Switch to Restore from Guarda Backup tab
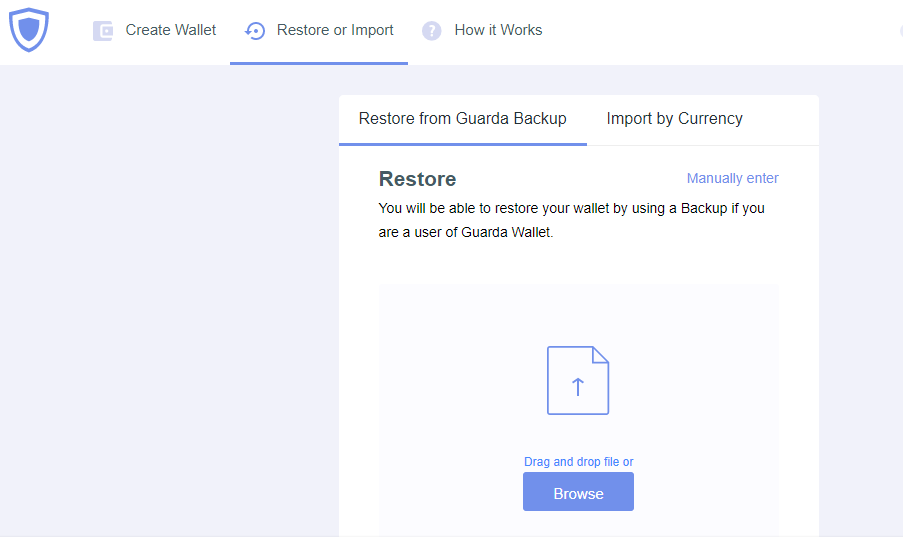This screenshot has width=903, height=537. pos(462,119)
